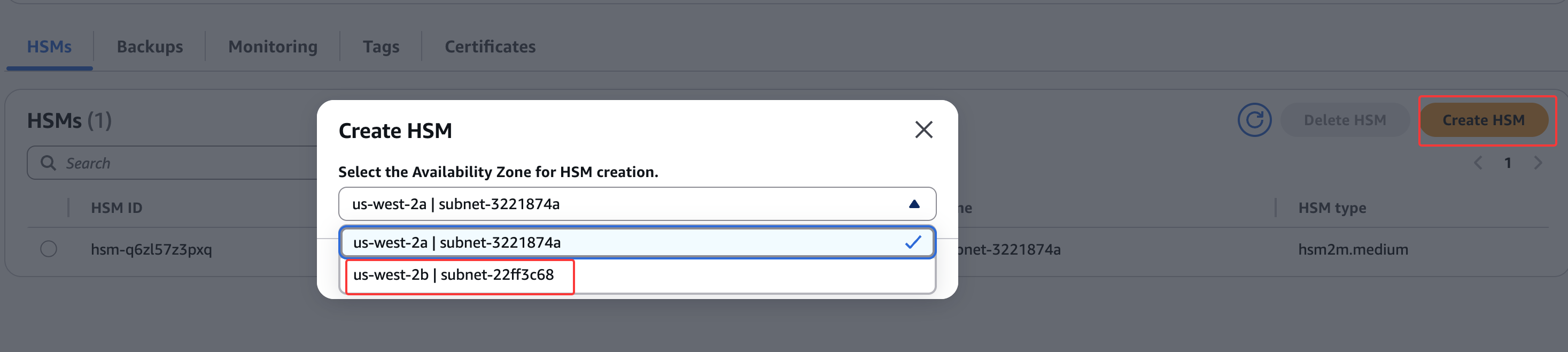Click the checkmark on selected zone
The height and width of the screenshot is (352, 1568).
(912, 242)
